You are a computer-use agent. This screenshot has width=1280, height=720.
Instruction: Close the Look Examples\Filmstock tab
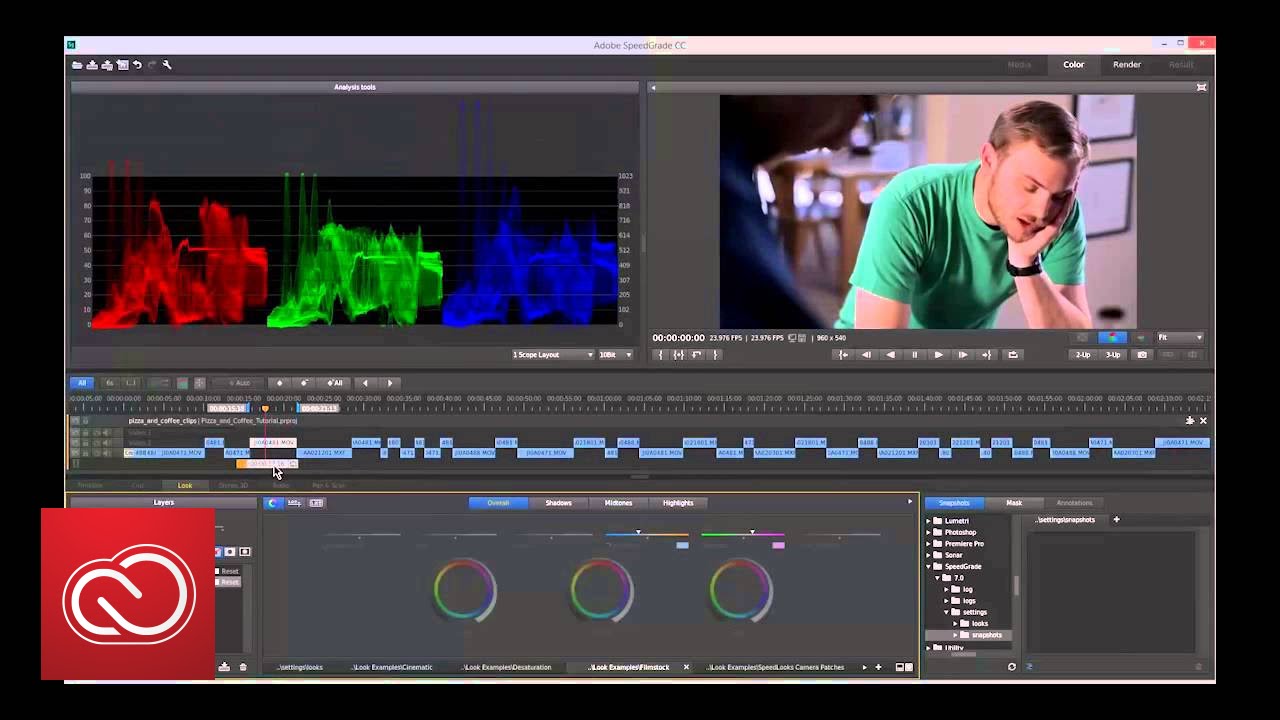(686, 667)
